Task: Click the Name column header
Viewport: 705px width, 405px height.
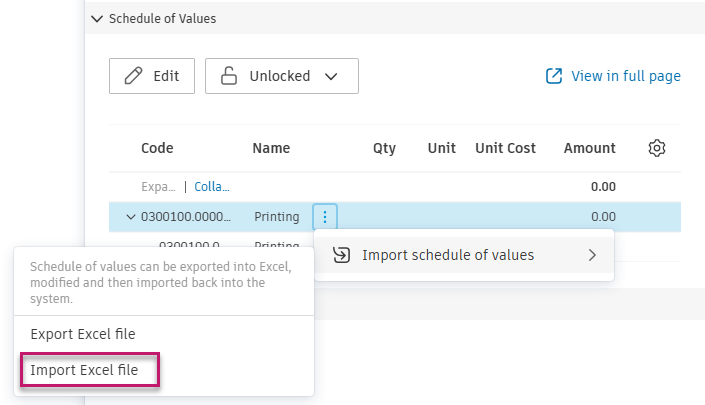Action: 271,148
